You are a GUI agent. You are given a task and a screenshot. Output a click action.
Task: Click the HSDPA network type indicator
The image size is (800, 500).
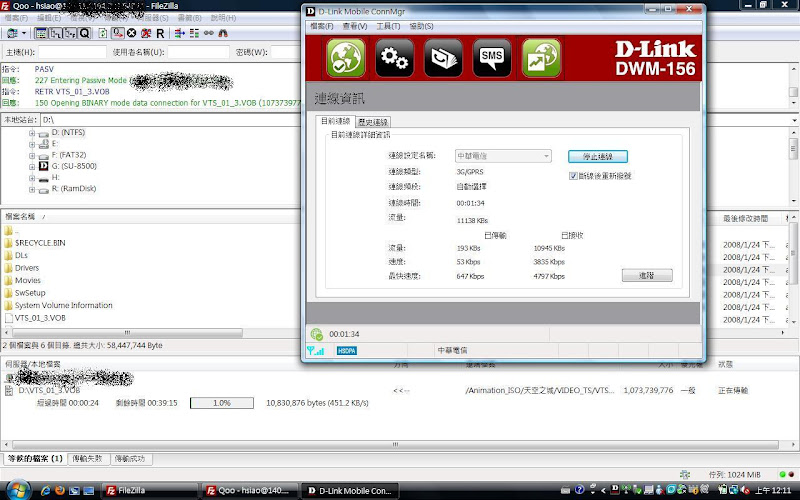tap(347, 351)
